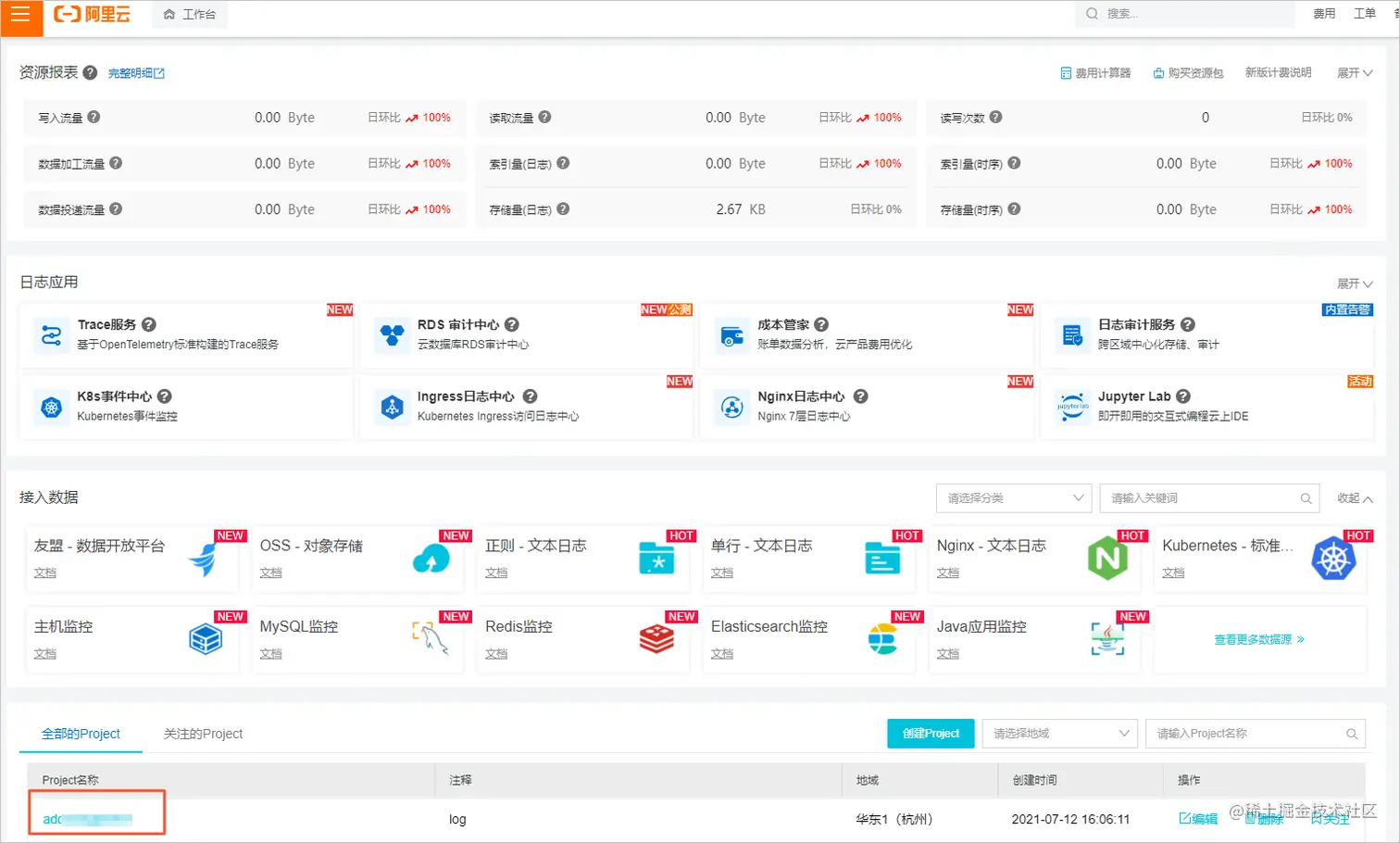The width and height of the screenshot is (1400, 843).
Task: Show help tooltip for 数据投递流量
Action: (x=116, y=208)
